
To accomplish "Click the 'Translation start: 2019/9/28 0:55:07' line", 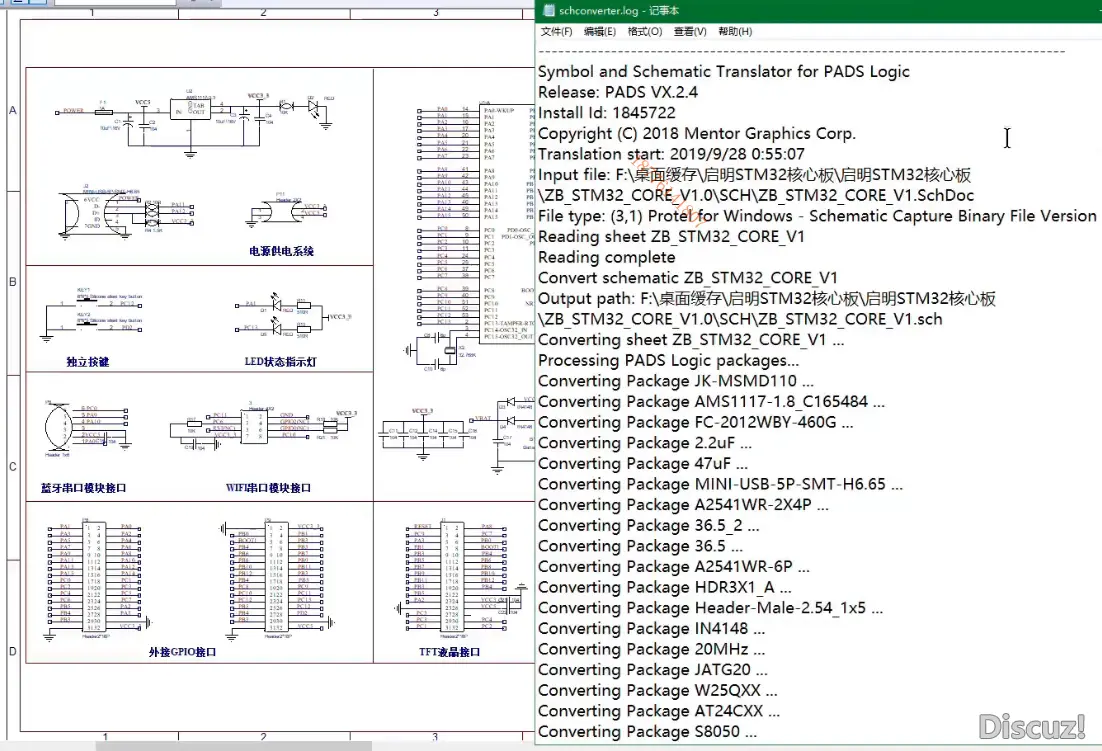I will pos(671,154).
